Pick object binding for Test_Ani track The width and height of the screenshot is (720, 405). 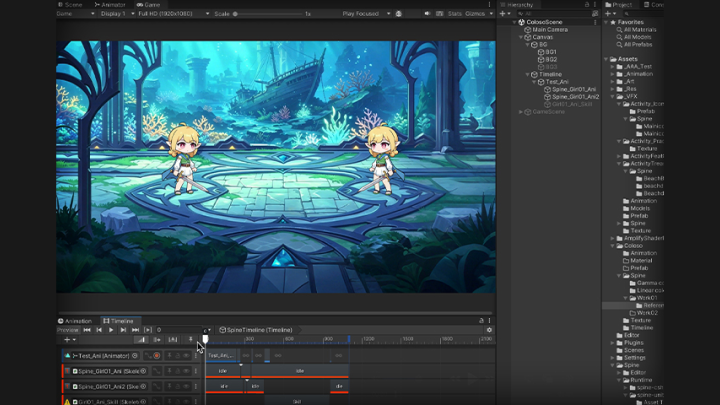click(135, 356)
